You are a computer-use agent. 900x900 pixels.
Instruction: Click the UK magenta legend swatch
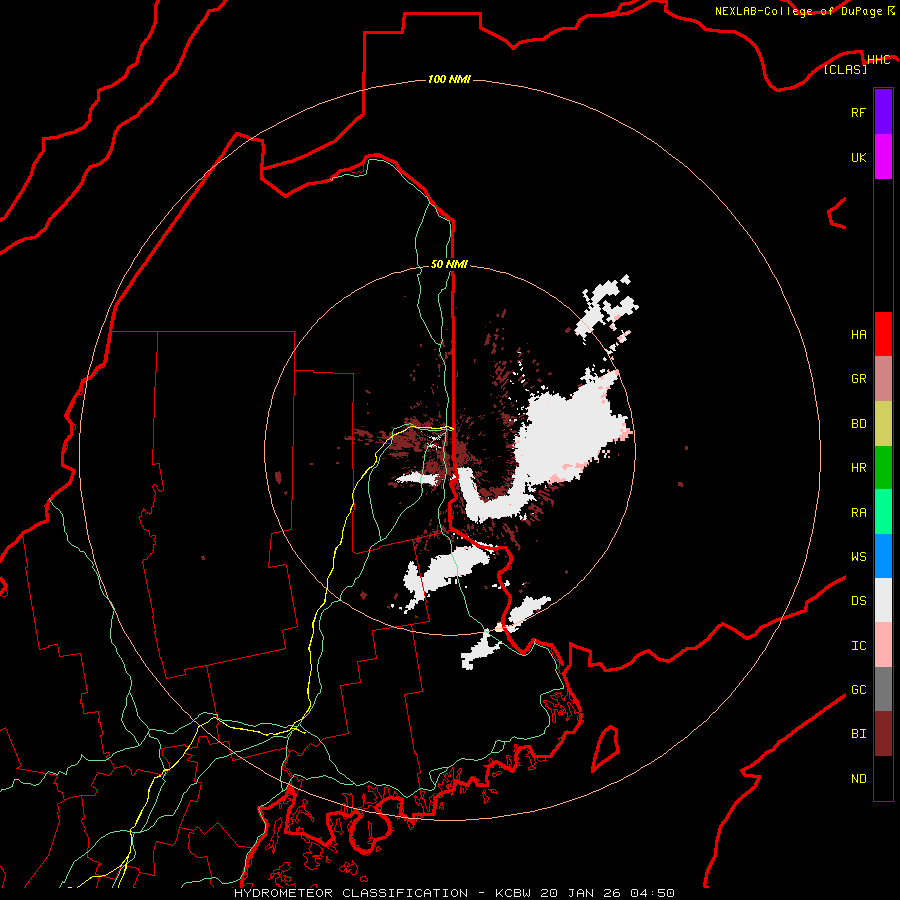(x=883, y=157)
